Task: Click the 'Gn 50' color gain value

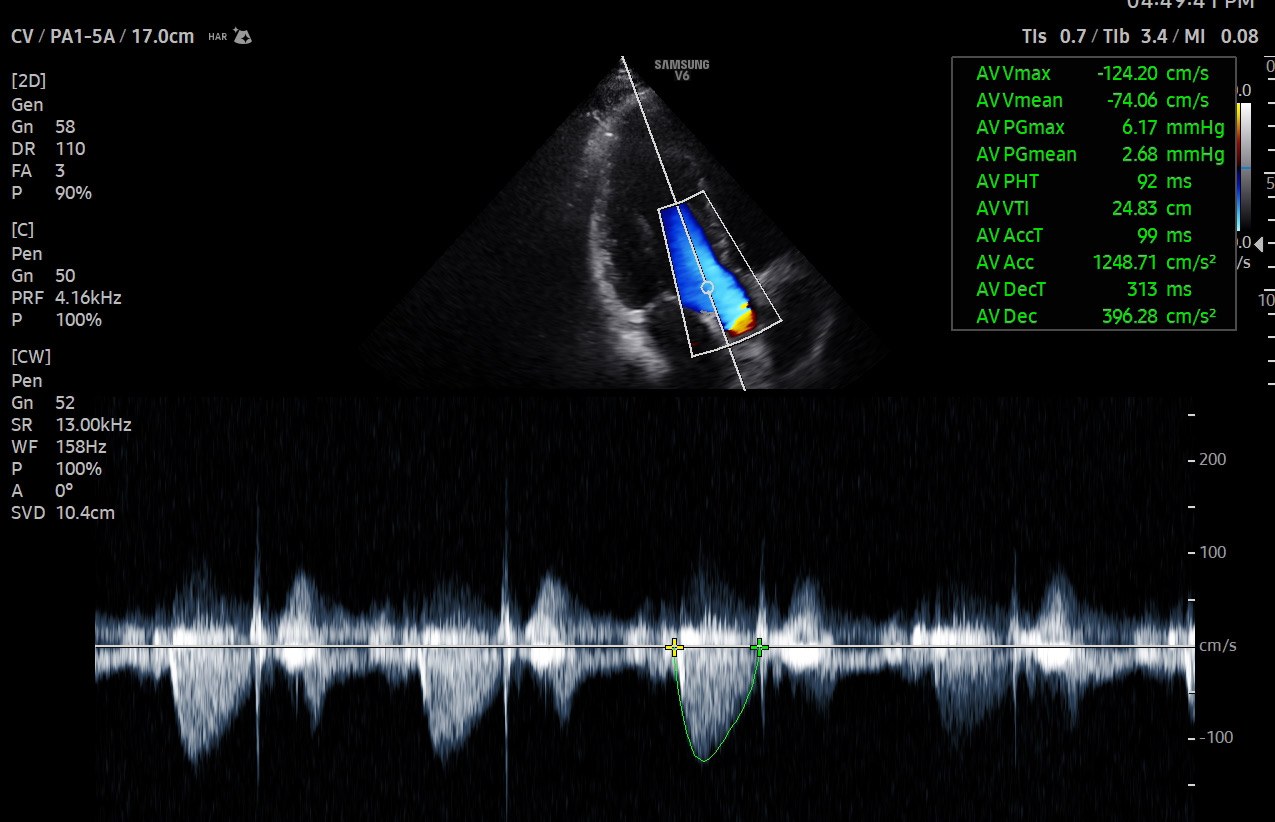Action: (x=43, y=275)
